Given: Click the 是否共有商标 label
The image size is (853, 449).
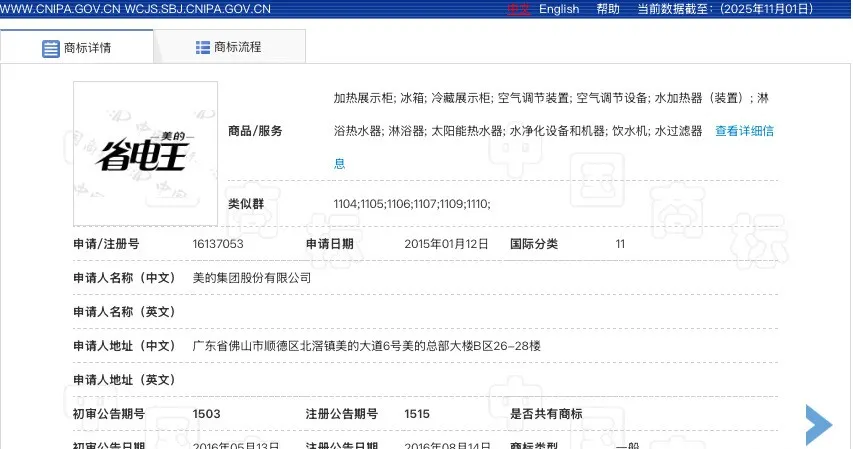Looking at the screenshot, I should pos(546,414).
